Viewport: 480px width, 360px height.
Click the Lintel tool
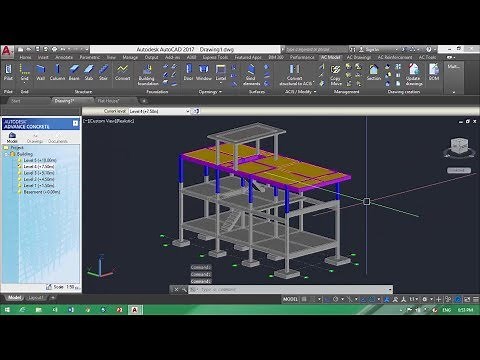pos(221,73)
